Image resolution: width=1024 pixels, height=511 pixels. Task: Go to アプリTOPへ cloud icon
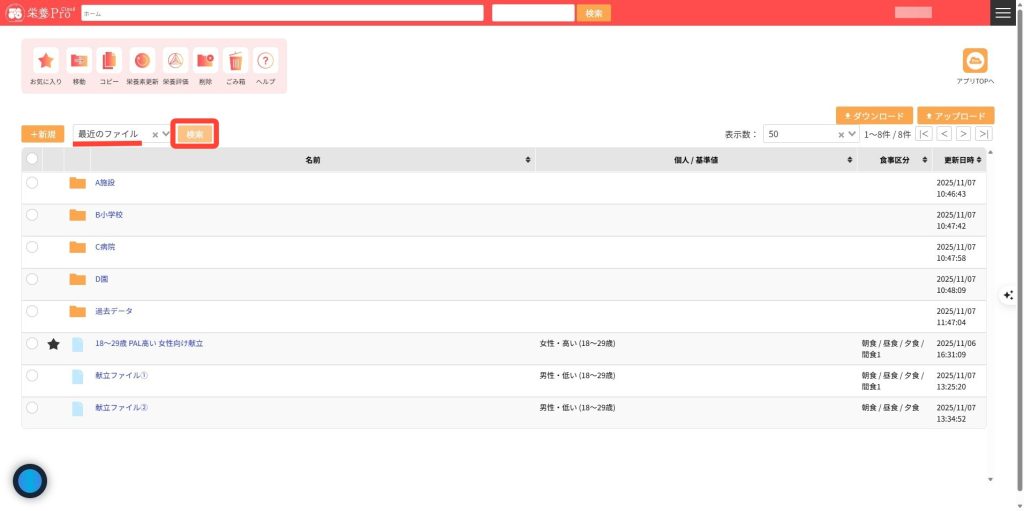[x=974, y=61]
